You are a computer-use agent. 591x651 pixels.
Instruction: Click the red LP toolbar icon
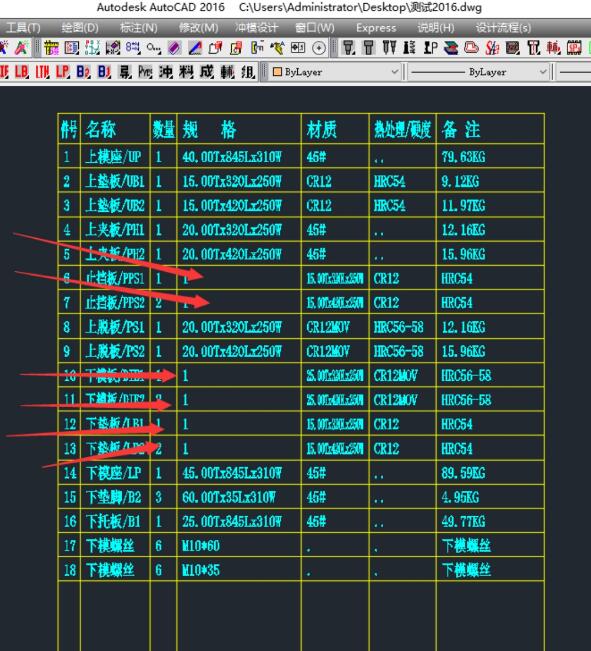coord(62,72)
